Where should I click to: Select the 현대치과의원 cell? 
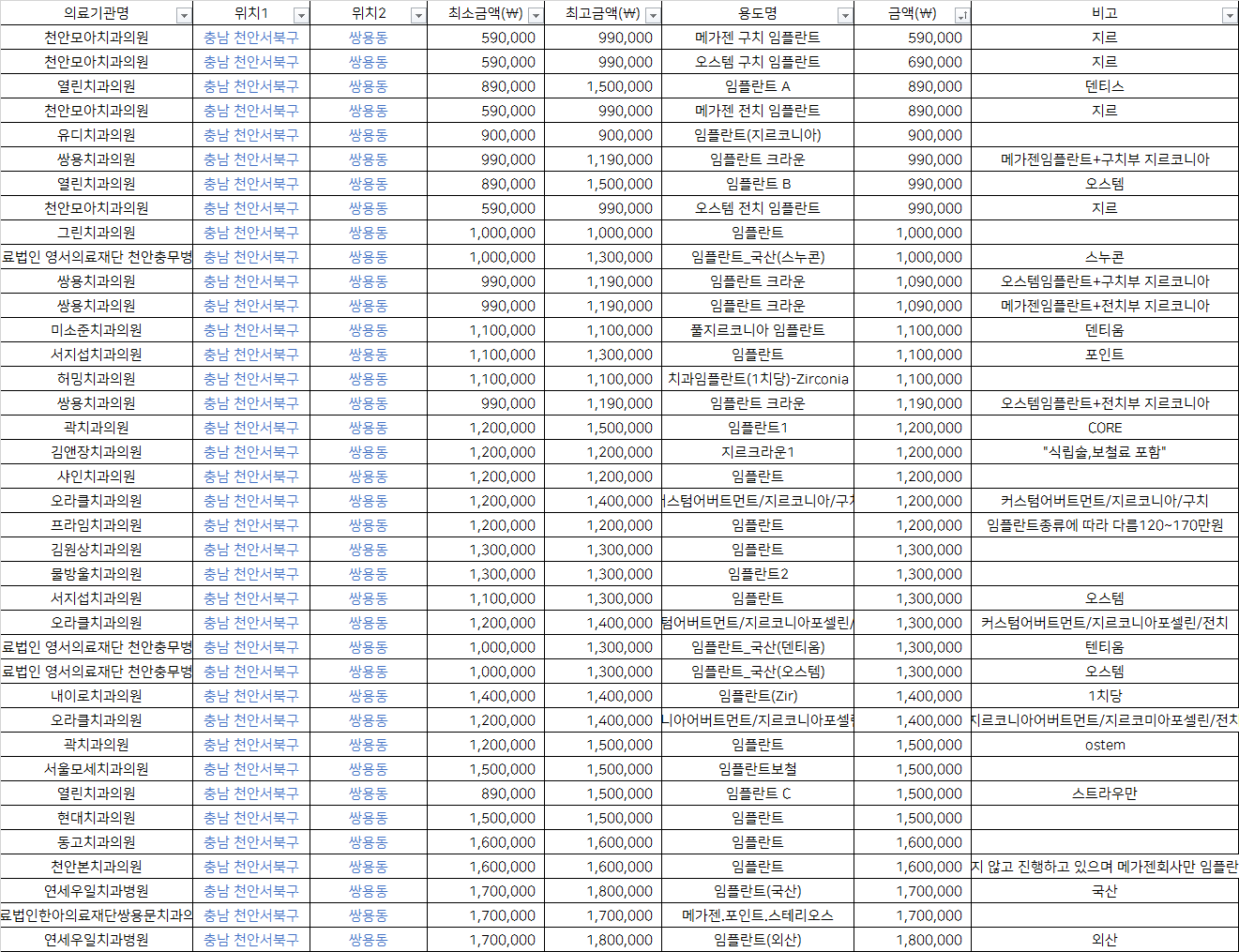tap(97, 818)
